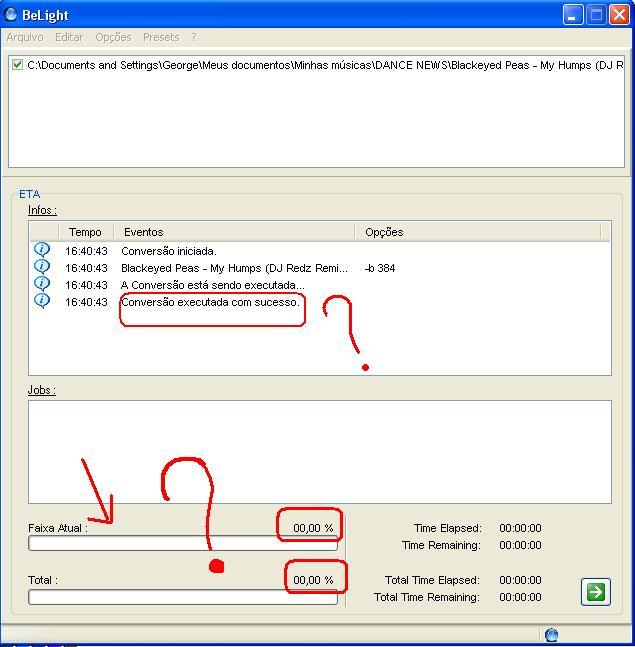Screen dimensions: 635x647
Task: Select the Blackeyed Peas file path entry
Action: pyautogui.click(x=325, y=65)
